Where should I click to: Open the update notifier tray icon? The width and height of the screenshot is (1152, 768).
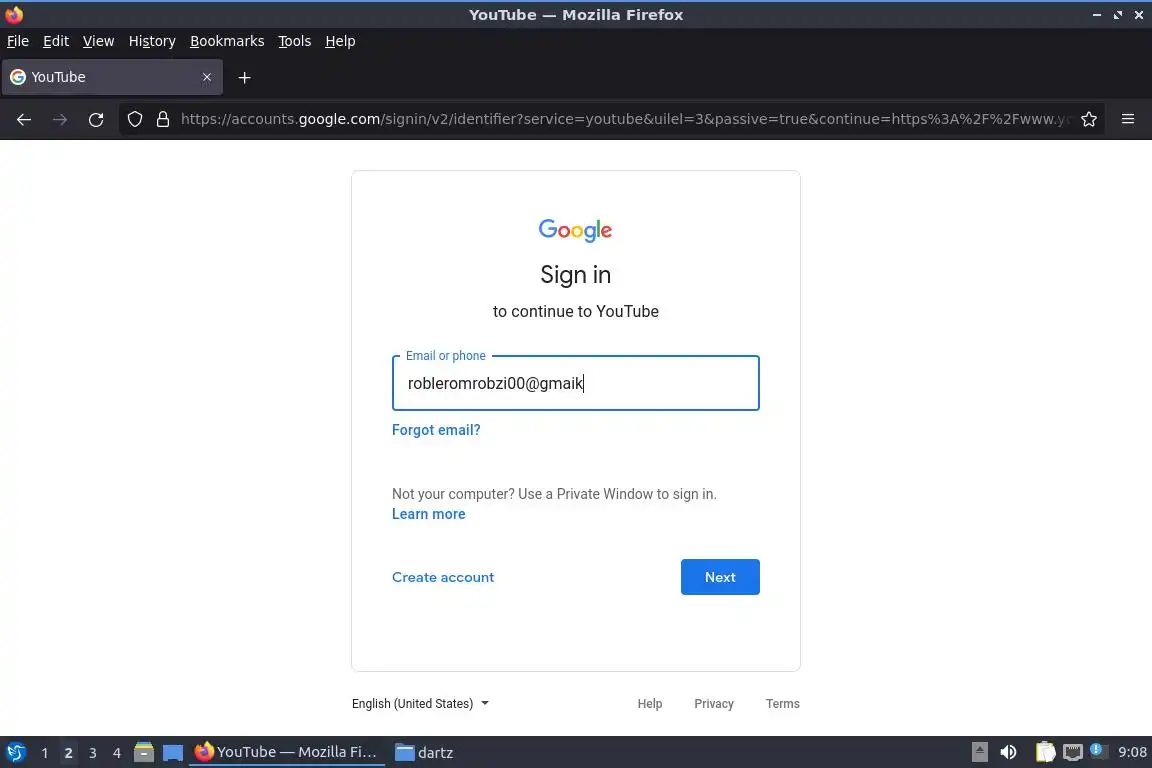click(x=1097, y=750)
